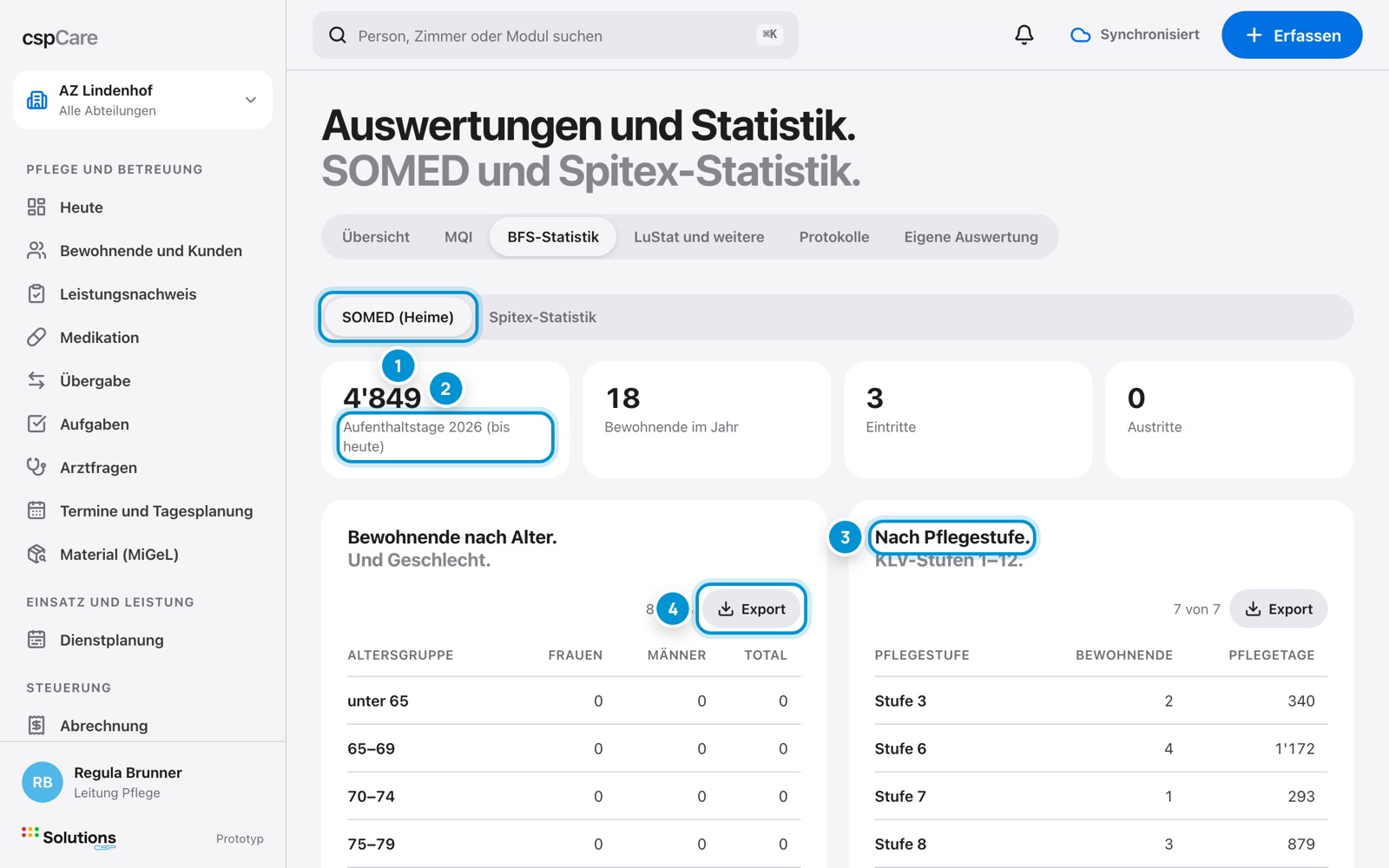Open Abrechnung invoice icon
This screenshot has height=868, width=1389.
tap(36, 725)
